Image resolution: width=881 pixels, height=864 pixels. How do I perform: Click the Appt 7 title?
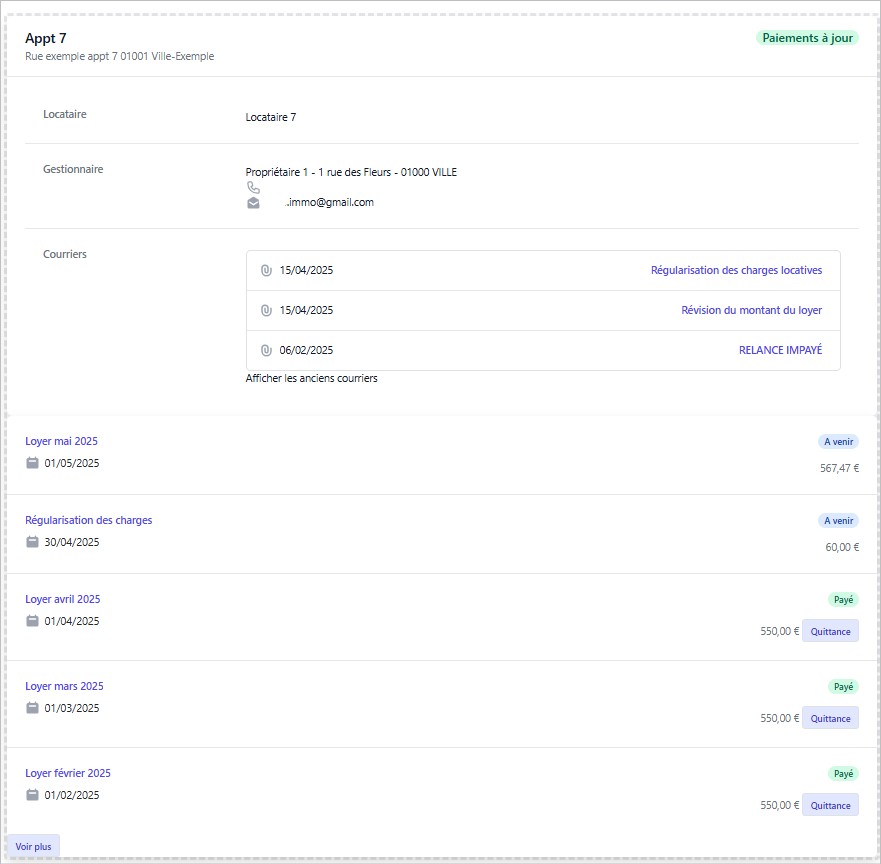(46, 38)
